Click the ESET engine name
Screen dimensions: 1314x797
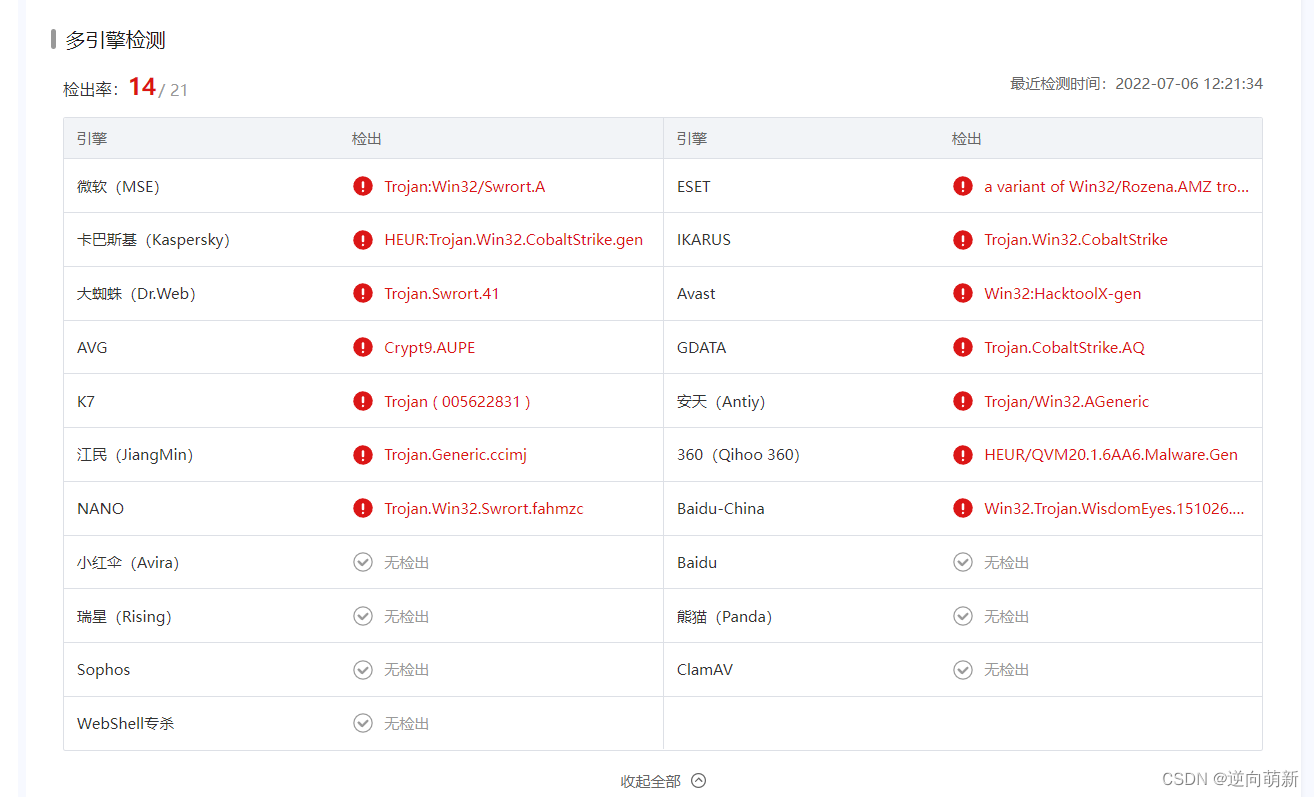coord(694,187)
